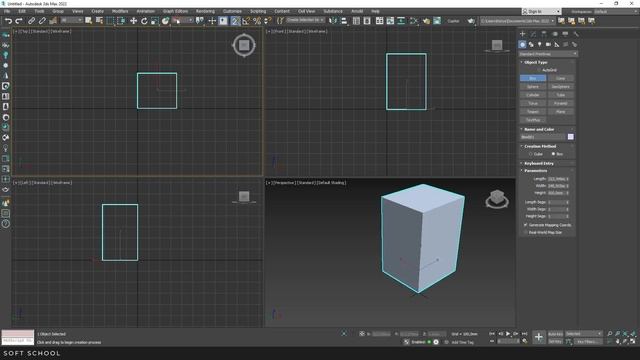Open the Utilities panel wrench tab
The image size is (640, 360).
(x=576, y=34)
